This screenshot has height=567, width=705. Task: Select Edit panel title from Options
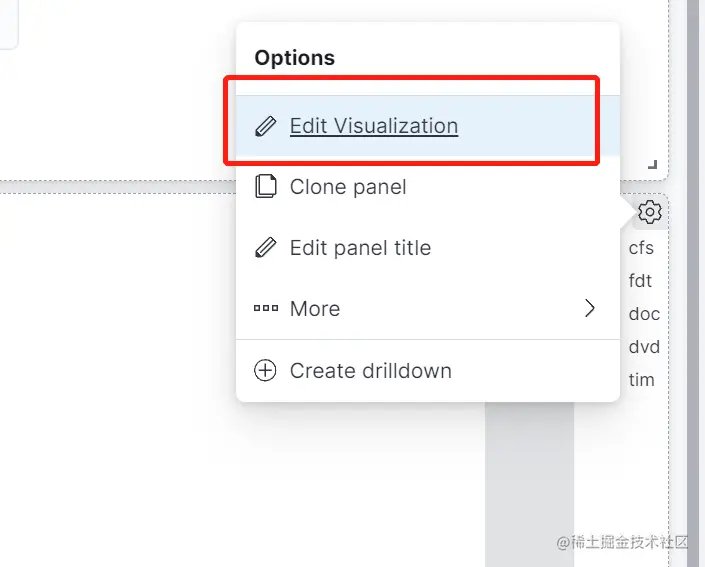click(360, 248)
